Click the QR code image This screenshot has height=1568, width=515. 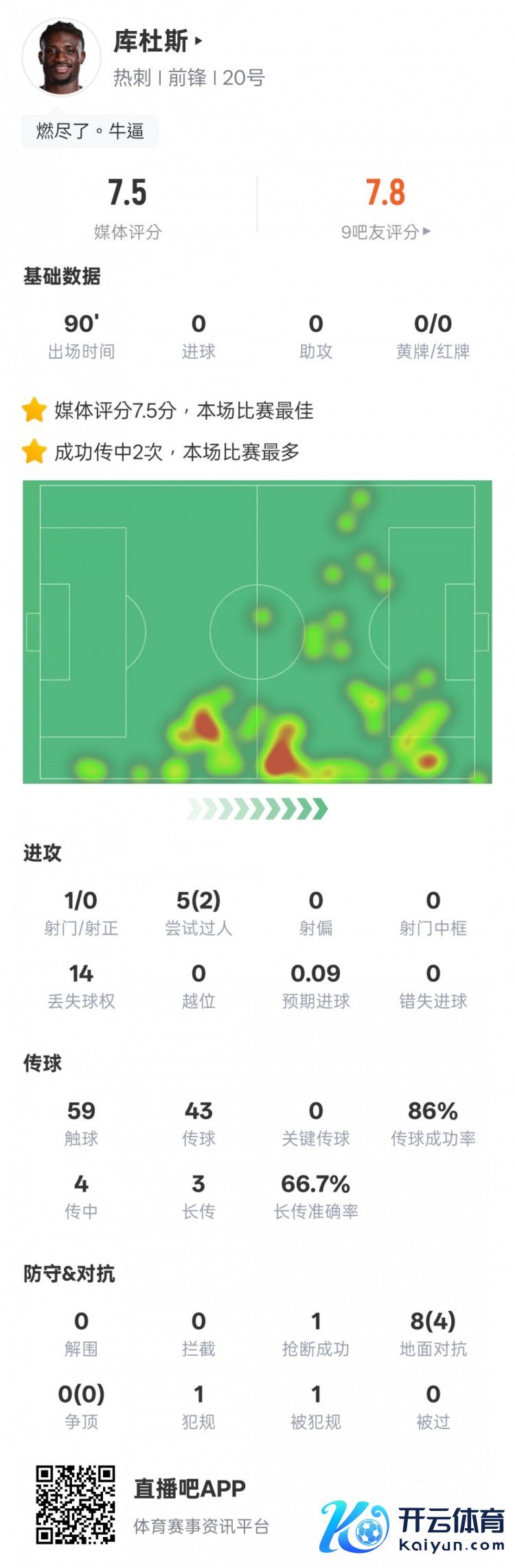tap(76, 1504)
